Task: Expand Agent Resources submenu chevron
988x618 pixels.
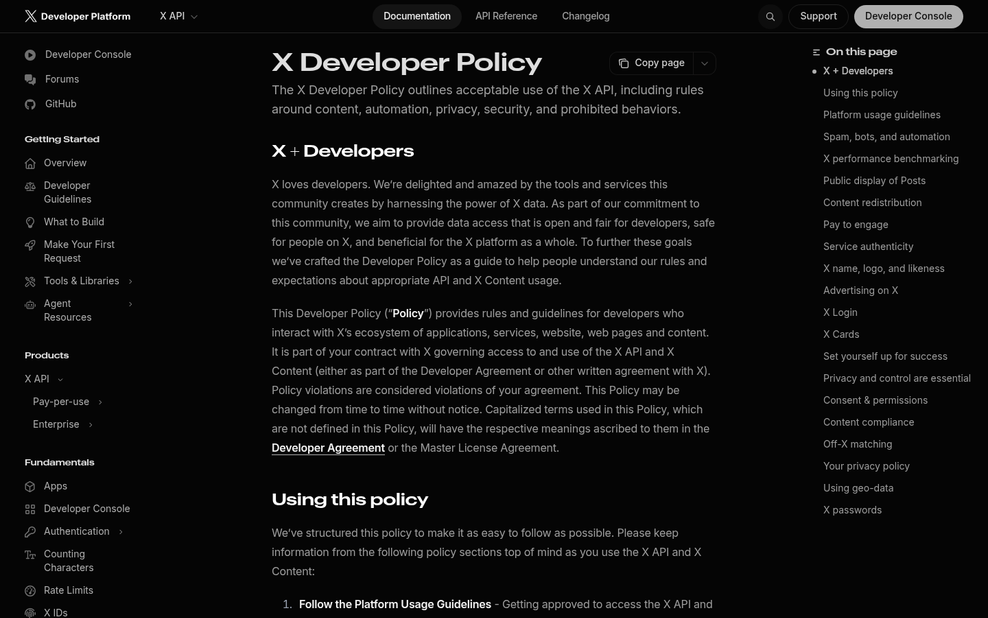Action: [130, 304]
